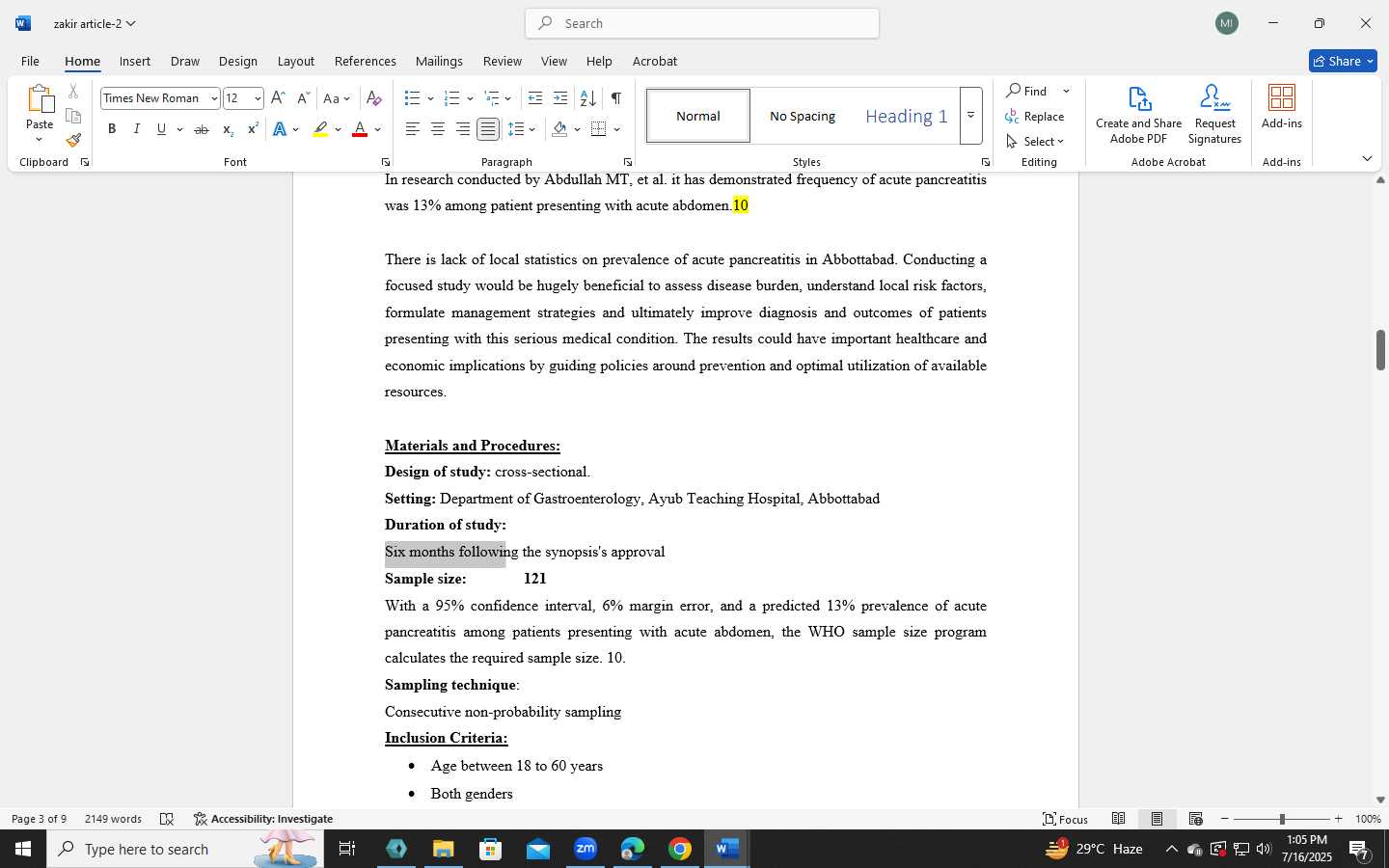Click Find in Editing group

point(1027,91)
